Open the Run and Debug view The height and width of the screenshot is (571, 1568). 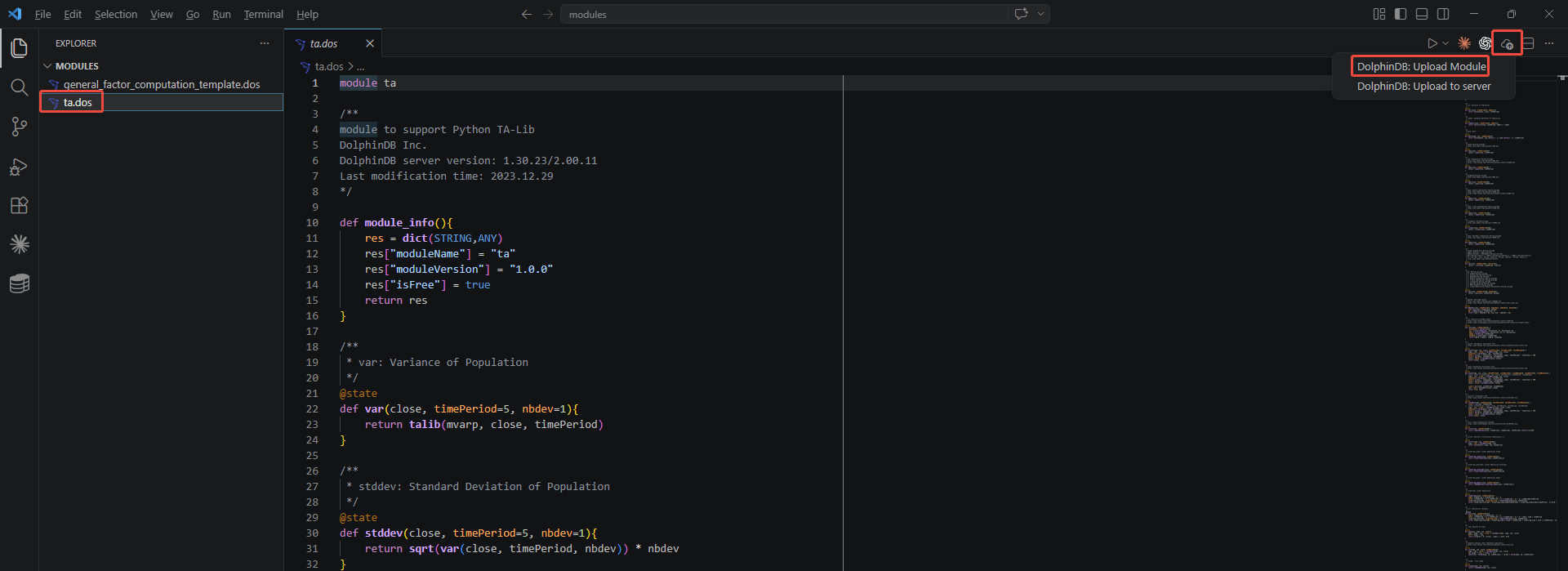[19, 167]
